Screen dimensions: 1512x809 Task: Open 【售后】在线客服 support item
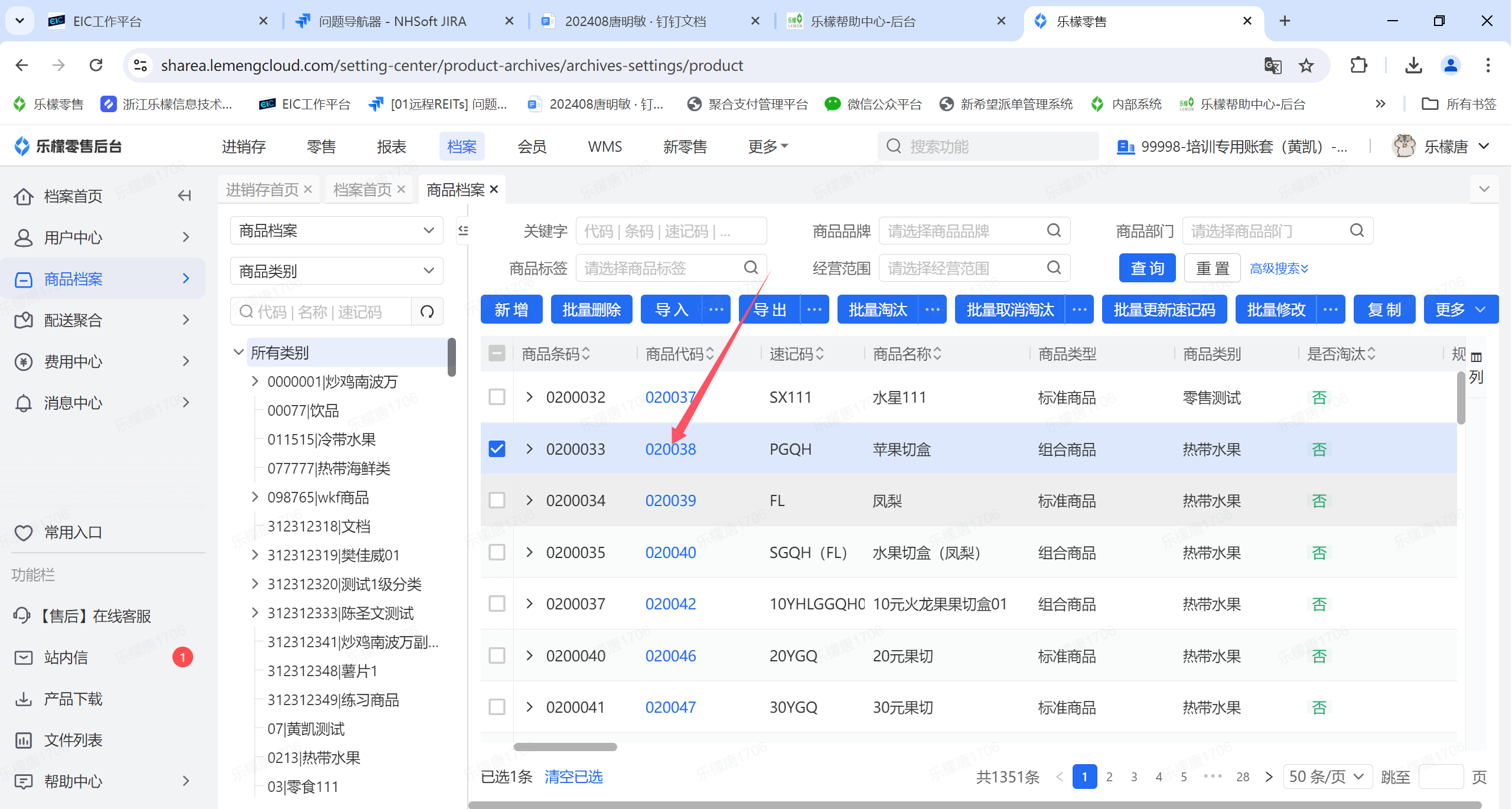103,616
